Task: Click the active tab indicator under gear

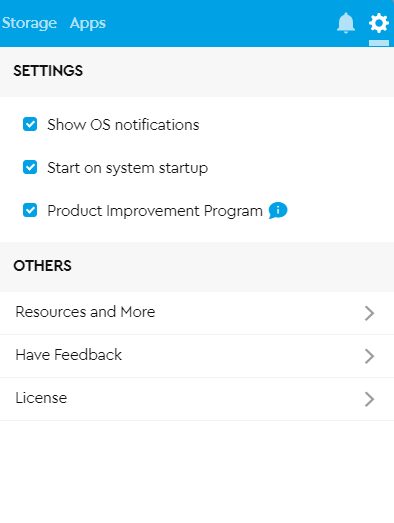Action: click(x=379, y=43)
